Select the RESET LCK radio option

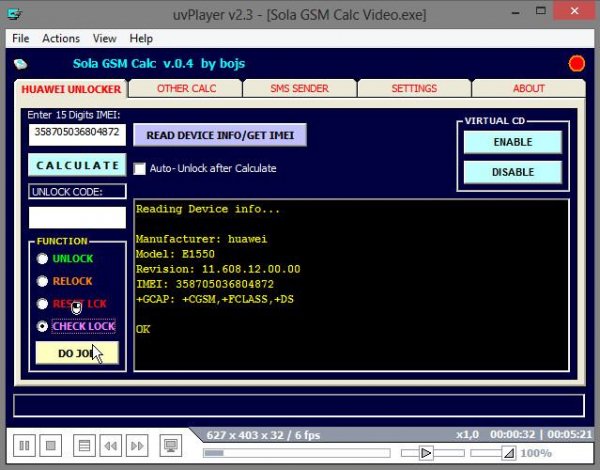(x=42, y=304)
